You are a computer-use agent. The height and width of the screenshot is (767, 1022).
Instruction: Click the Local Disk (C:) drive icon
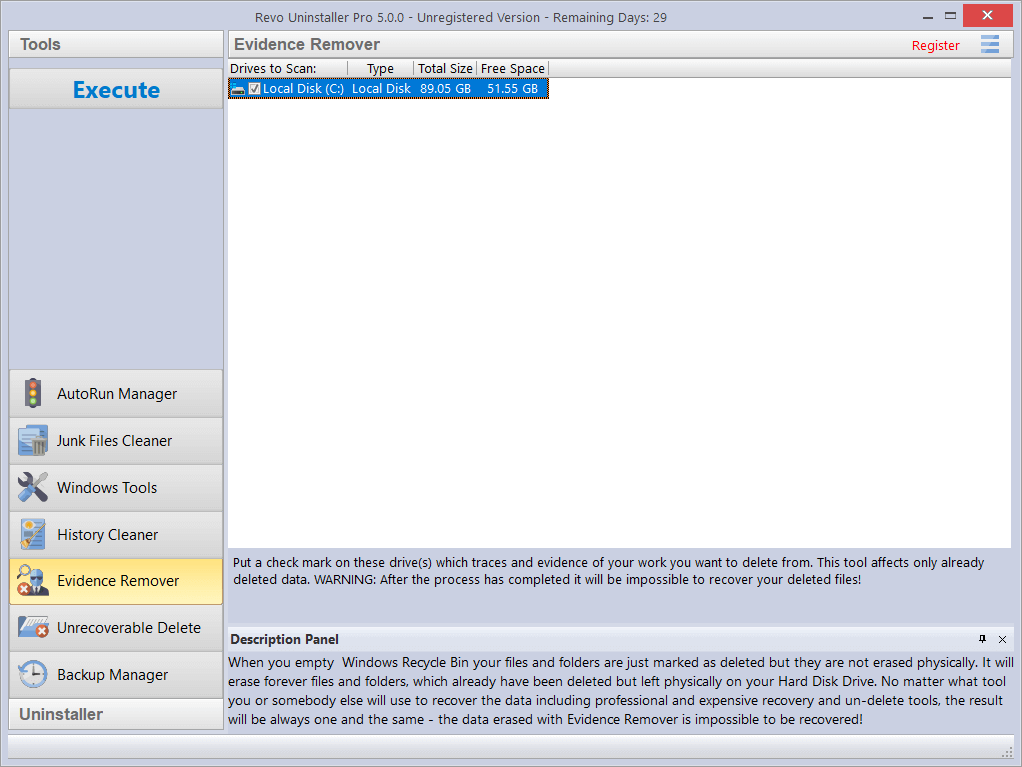click(238, 89)
